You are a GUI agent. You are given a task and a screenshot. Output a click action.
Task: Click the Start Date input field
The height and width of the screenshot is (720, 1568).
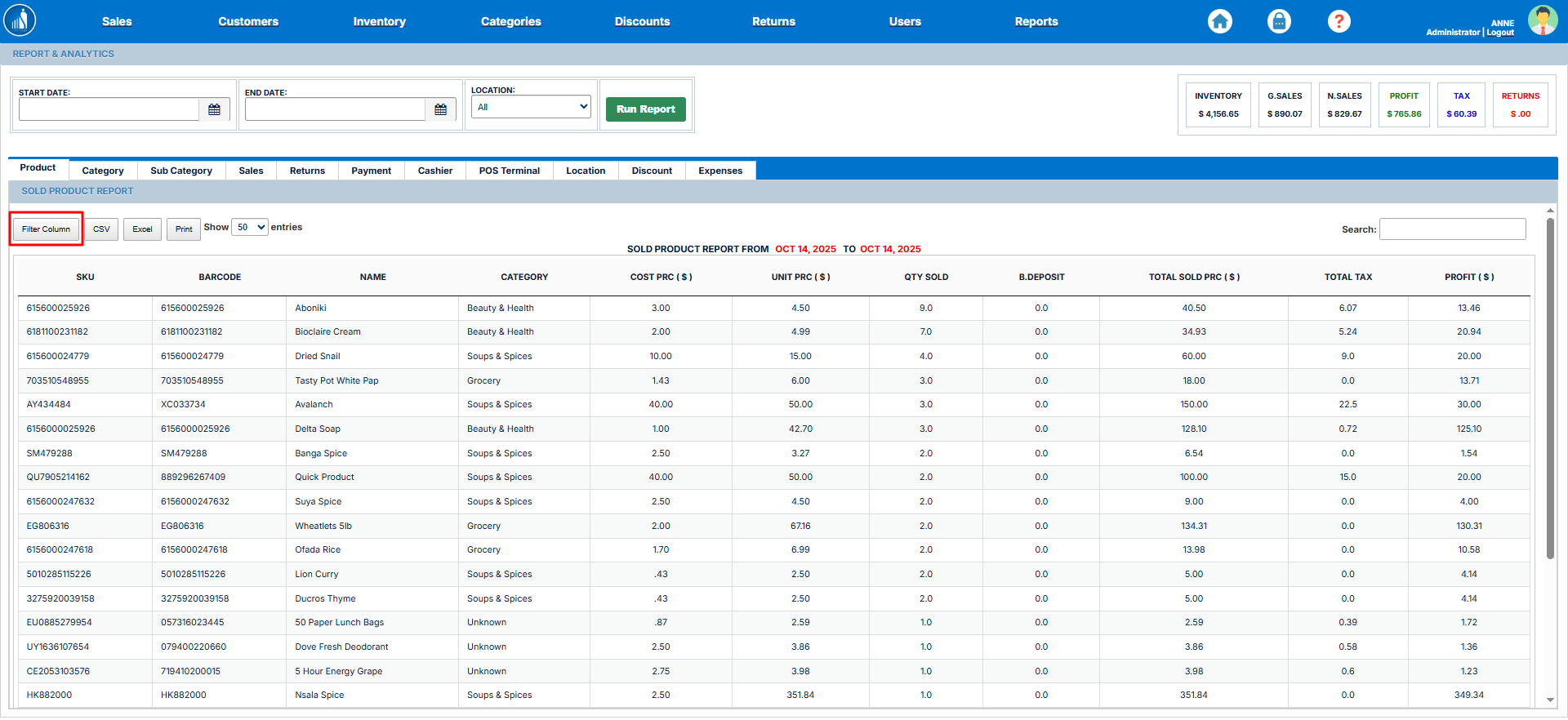tap(109, 109)
